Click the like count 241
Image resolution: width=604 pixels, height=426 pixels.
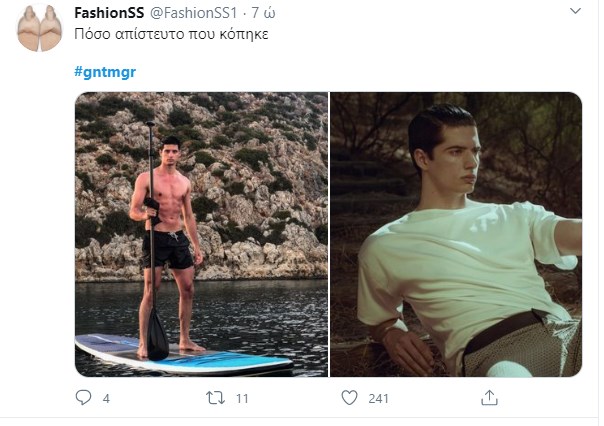click(380, 398)
